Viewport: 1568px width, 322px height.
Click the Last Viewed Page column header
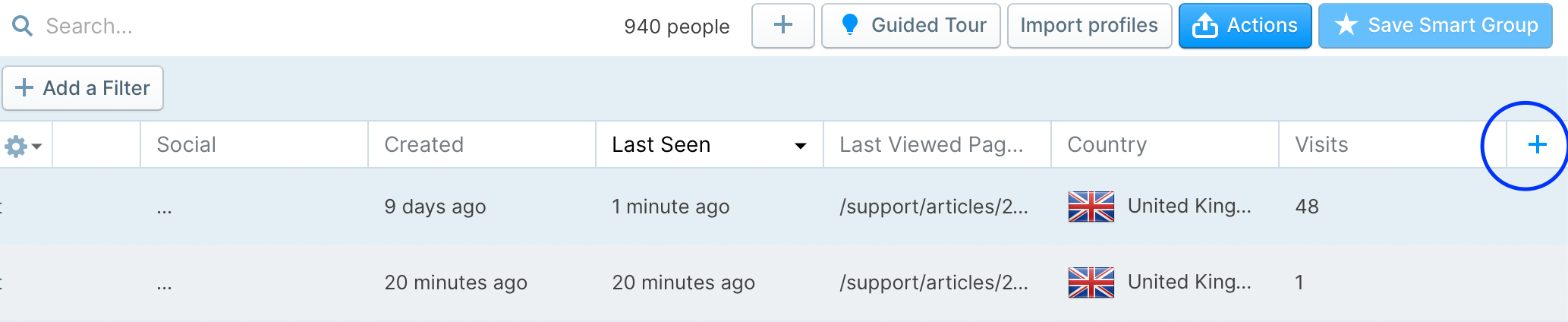[931, 144]
